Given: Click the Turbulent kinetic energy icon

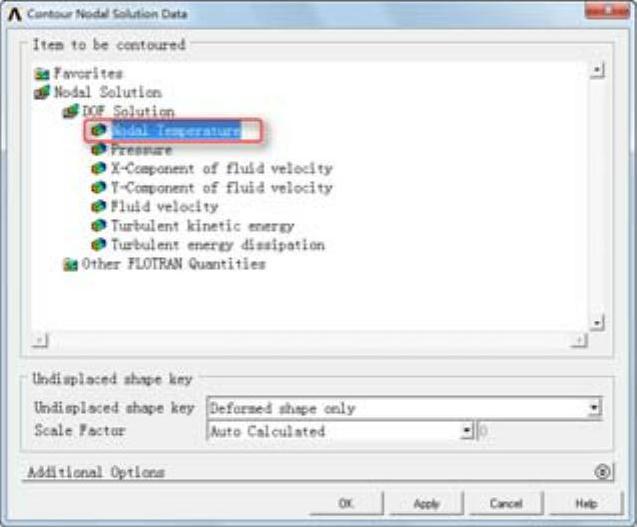Looking at the screenshot, I should point(98,226).
